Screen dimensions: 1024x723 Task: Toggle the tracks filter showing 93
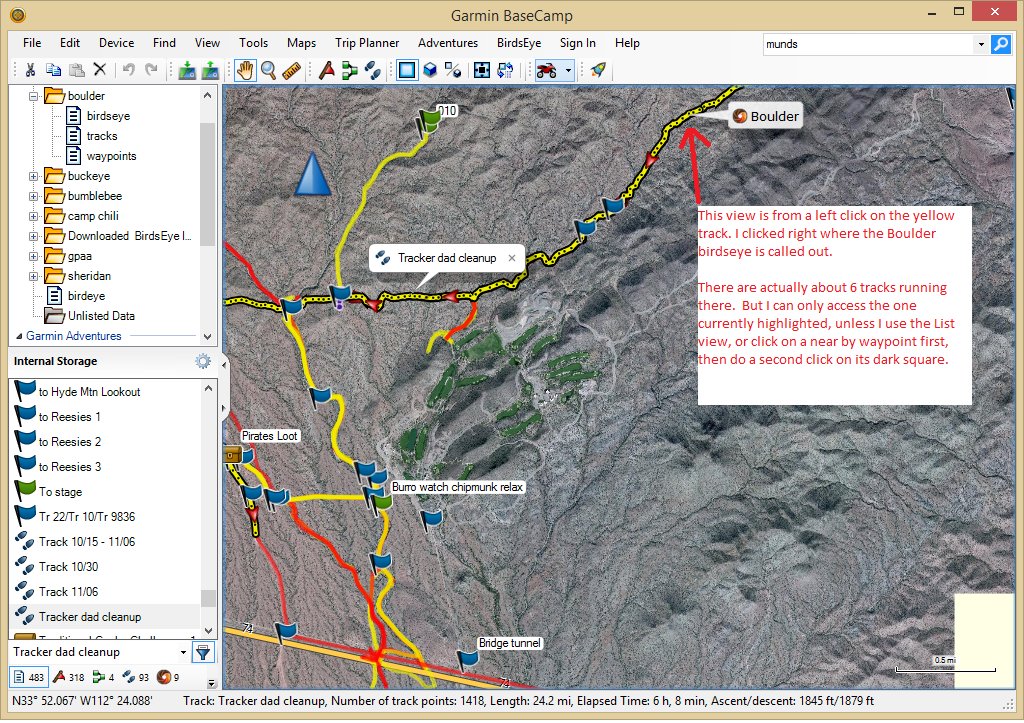pos(129,679)
